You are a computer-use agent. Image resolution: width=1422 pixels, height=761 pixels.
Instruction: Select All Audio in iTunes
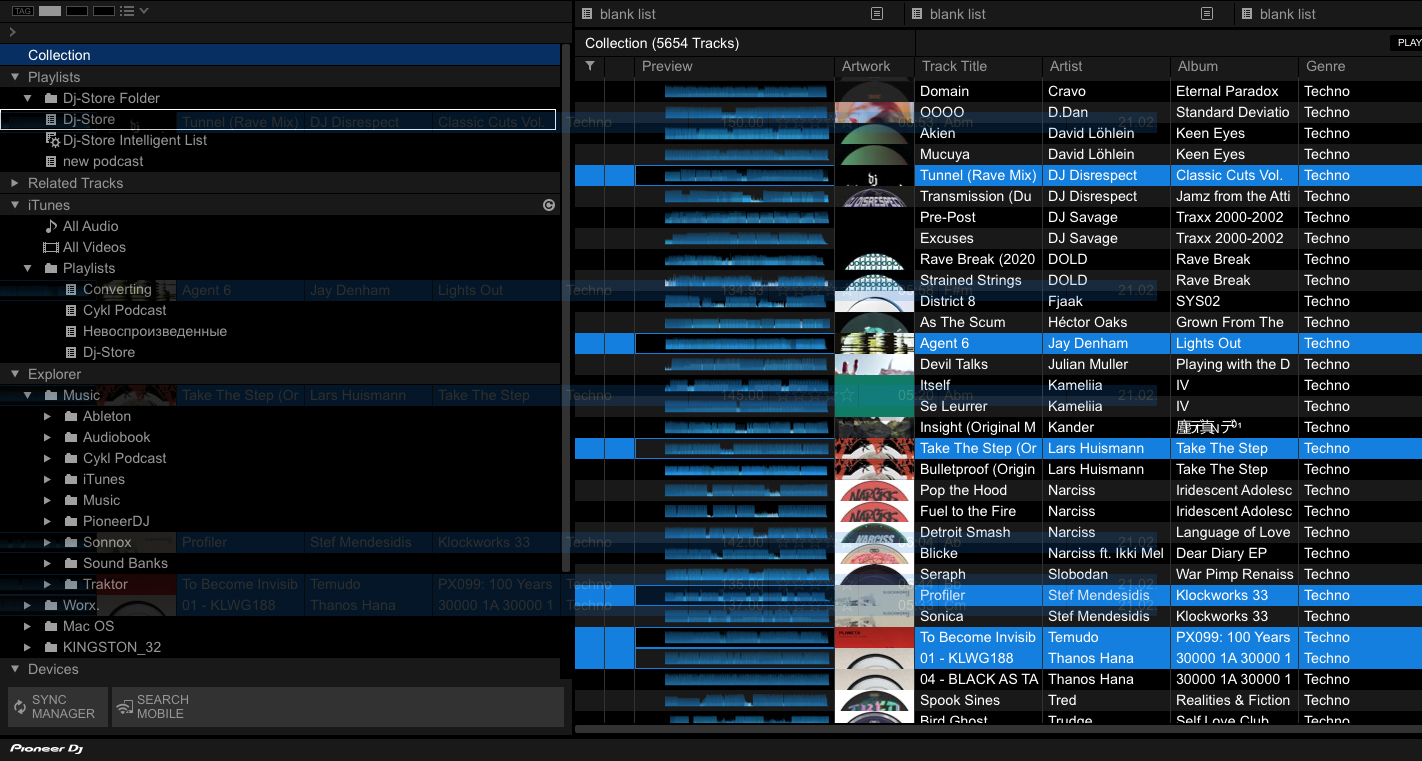click(90, 226)
